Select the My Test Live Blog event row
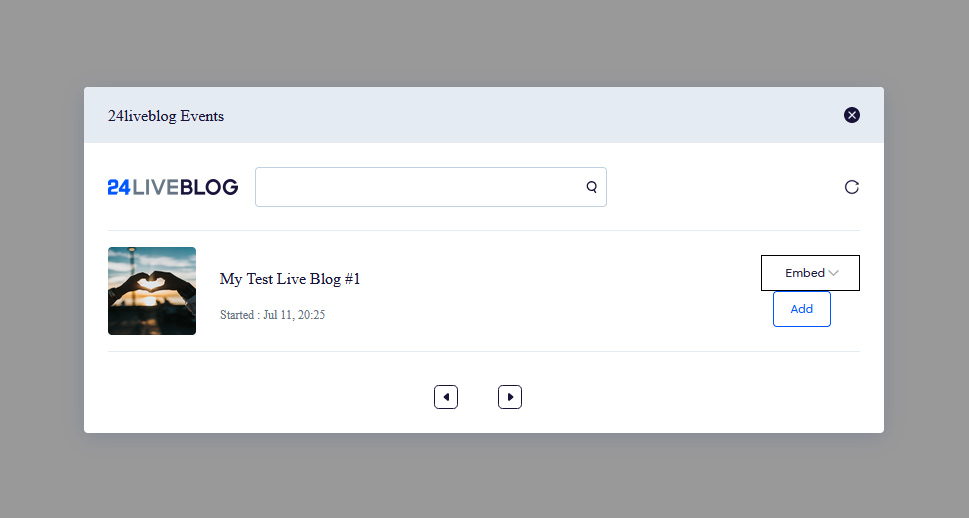The width and height of the screenshot is (969, 518). 484,291
